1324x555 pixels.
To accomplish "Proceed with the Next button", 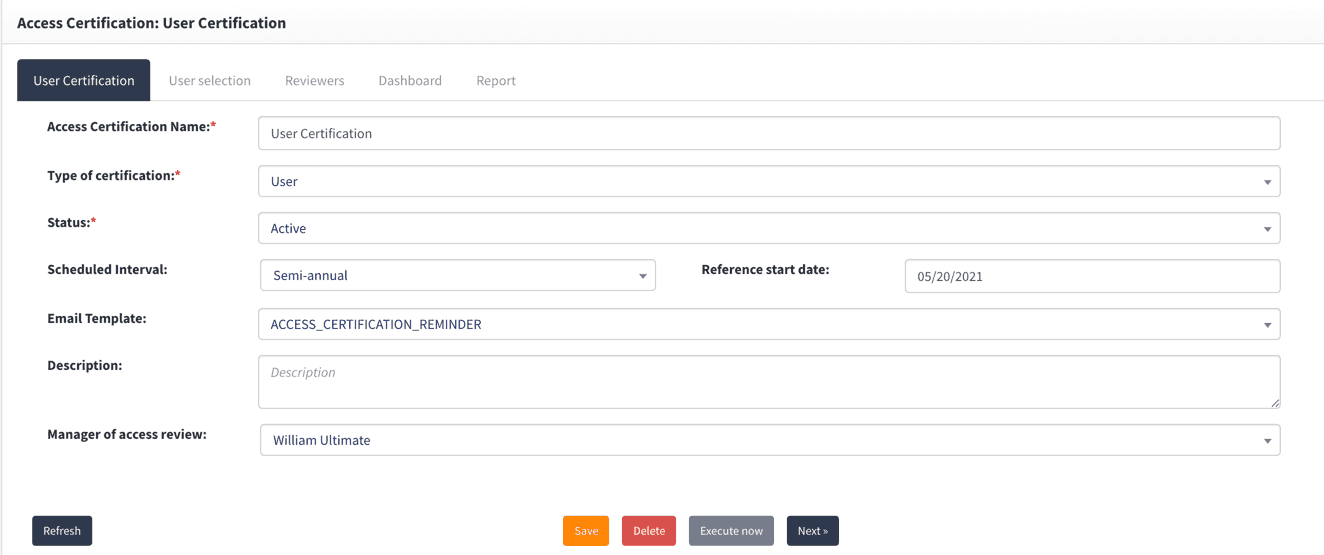I will tap(812, 531).
